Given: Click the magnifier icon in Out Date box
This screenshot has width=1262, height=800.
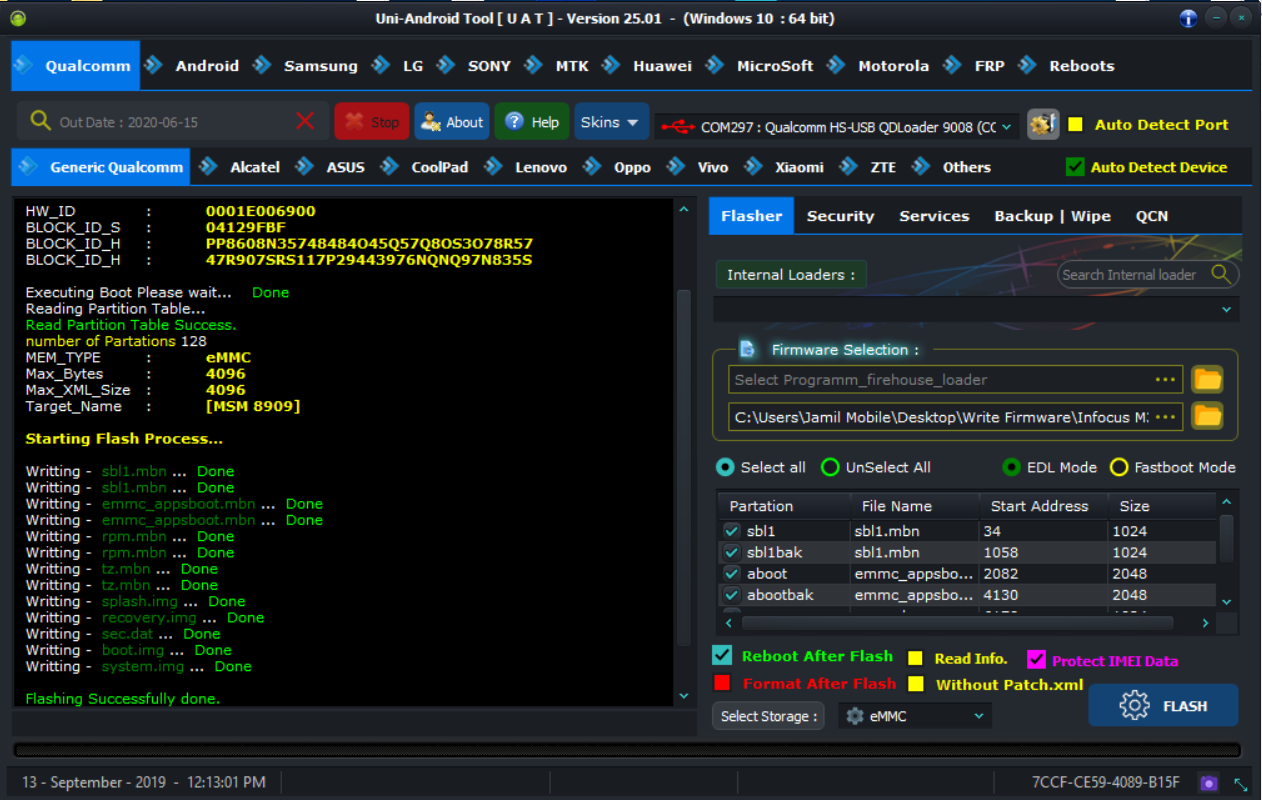Looking at the screenshot, I should [40, 121].
